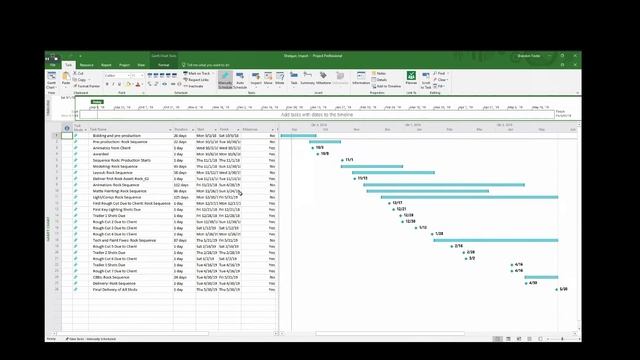
Task: Open the Gantt Chart view button
Action: (51, 80)
